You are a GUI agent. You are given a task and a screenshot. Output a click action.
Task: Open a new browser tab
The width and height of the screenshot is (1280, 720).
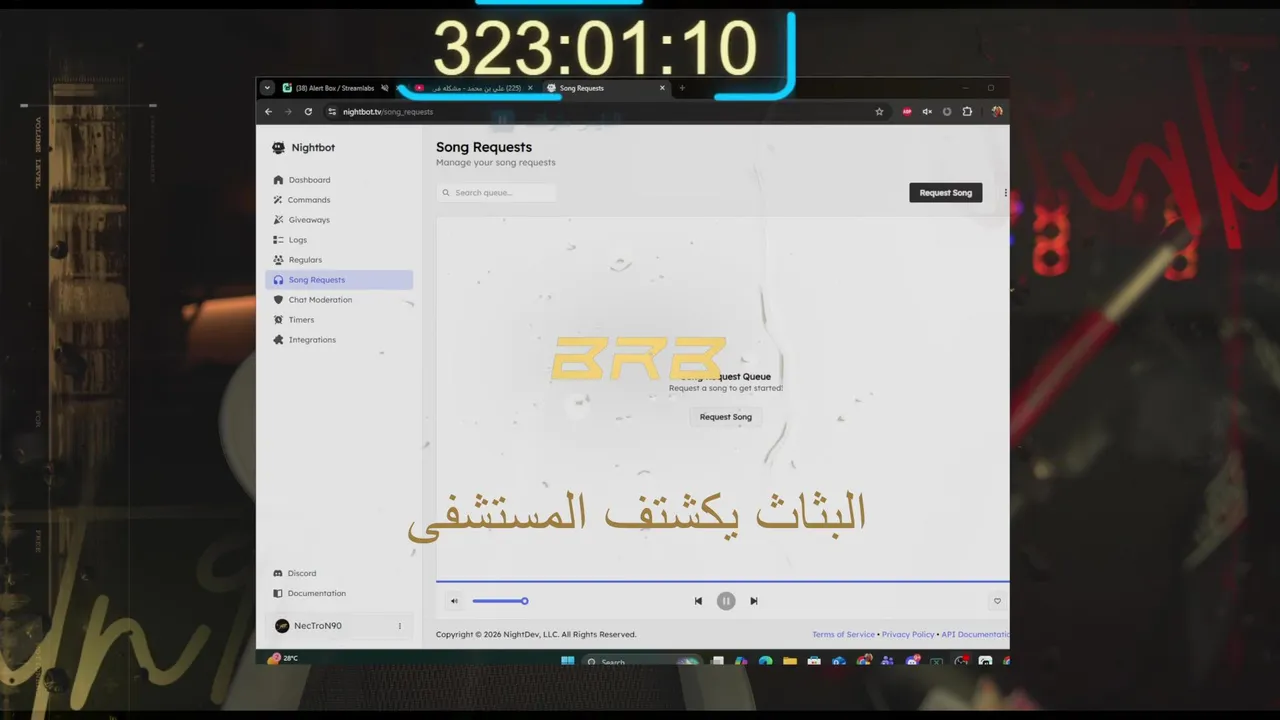pos(682,88)
